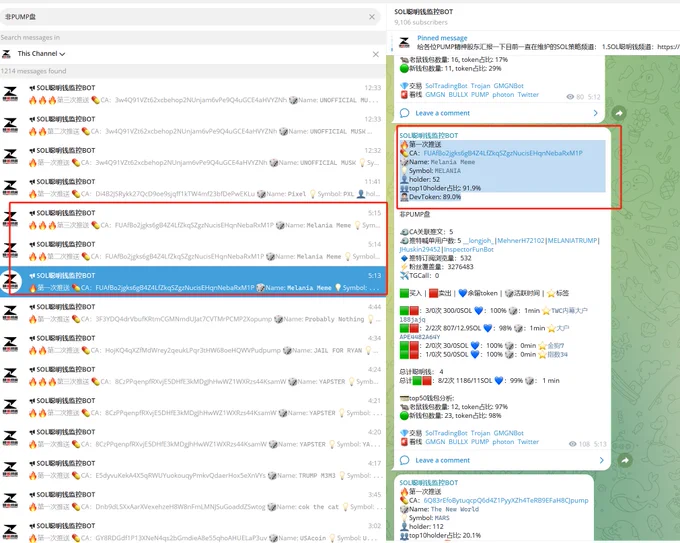Open the search result from 12:32
Image resolution: width=680 pixels, height=543 pixels.
coord(193,157)
